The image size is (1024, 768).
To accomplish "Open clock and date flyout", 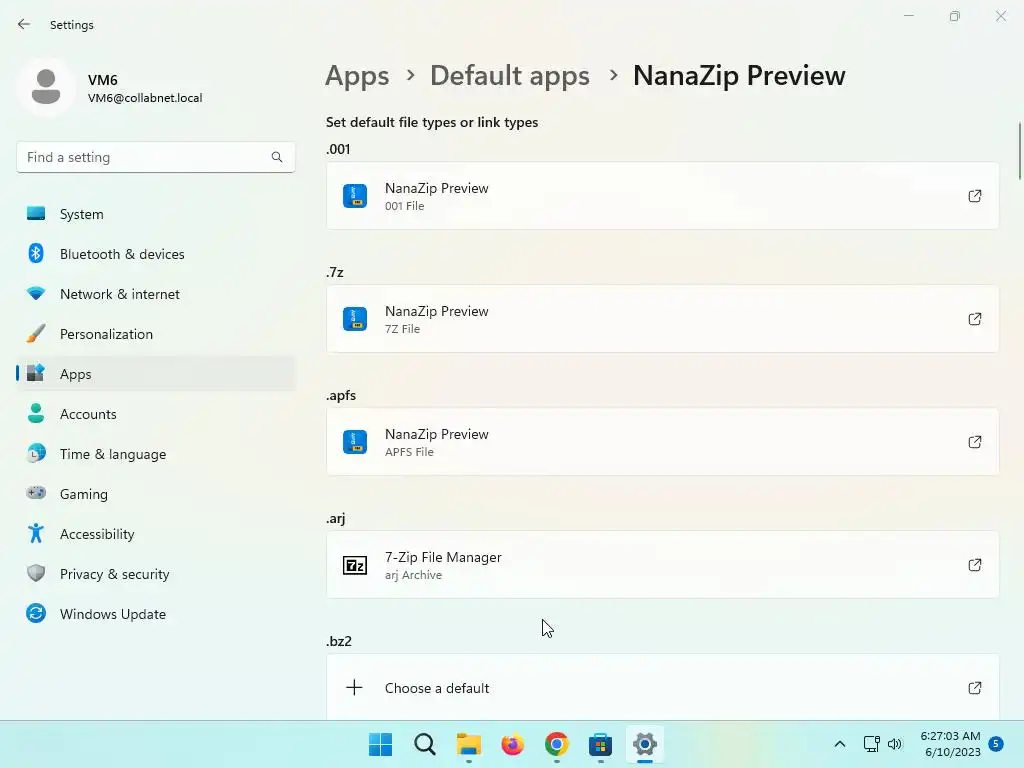I will [950, 744].
